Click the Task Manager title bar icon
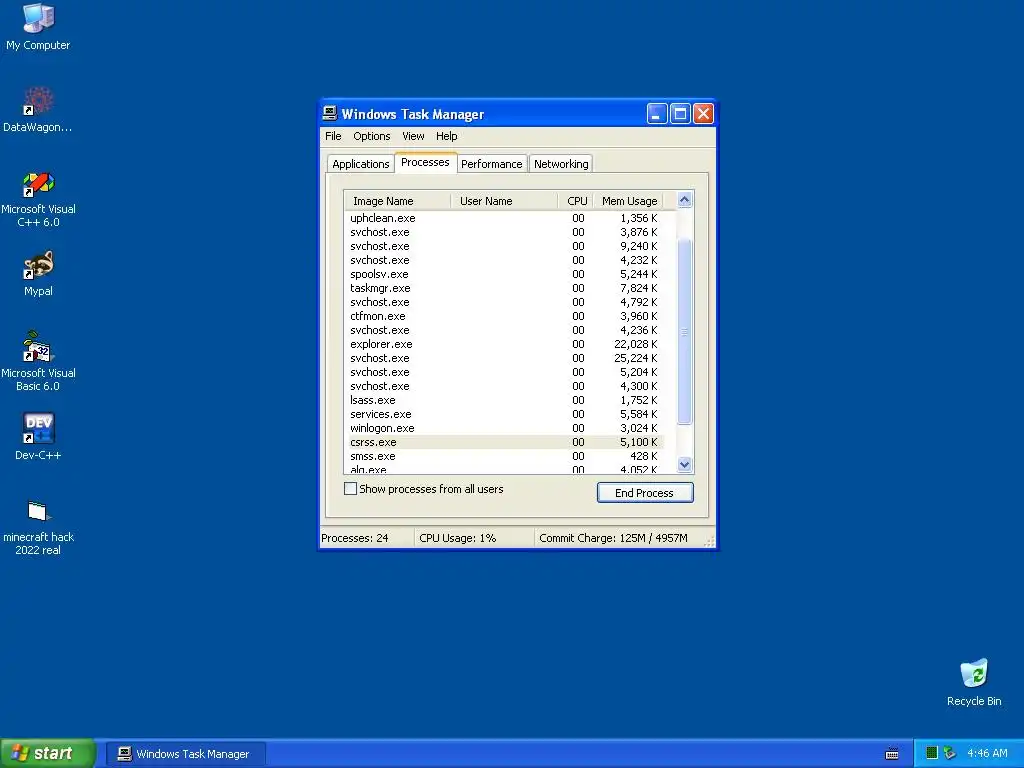Screen dimensions: 1024x768 click(330, 113)
